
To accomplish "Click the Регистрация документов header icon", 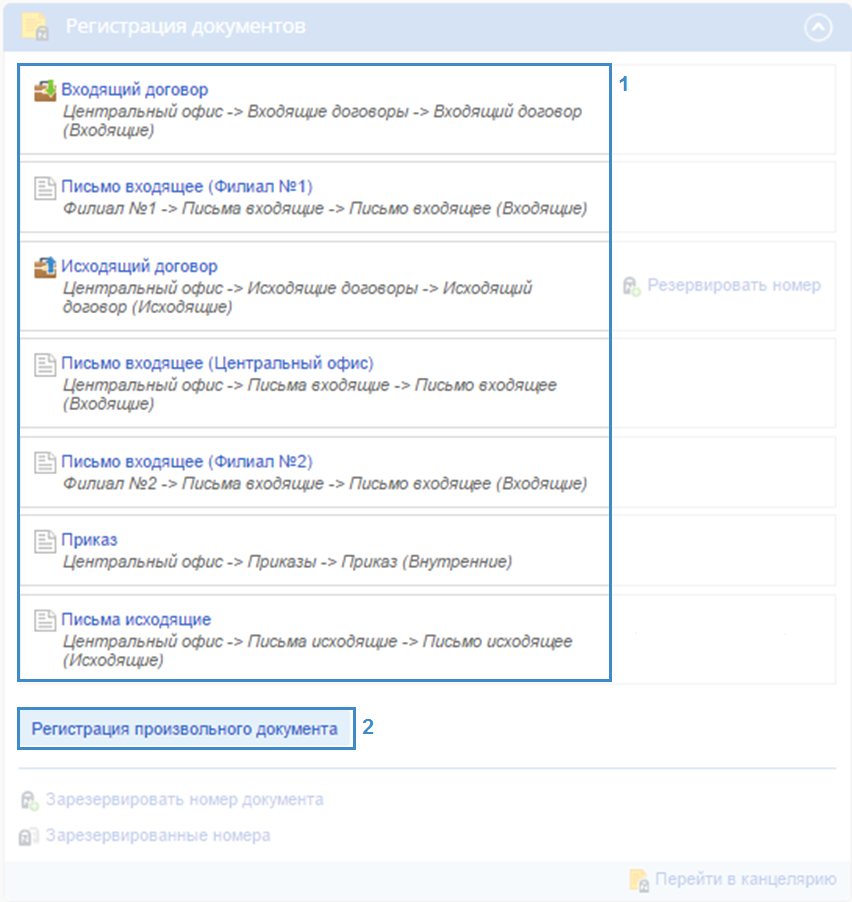I will (35, 26).
